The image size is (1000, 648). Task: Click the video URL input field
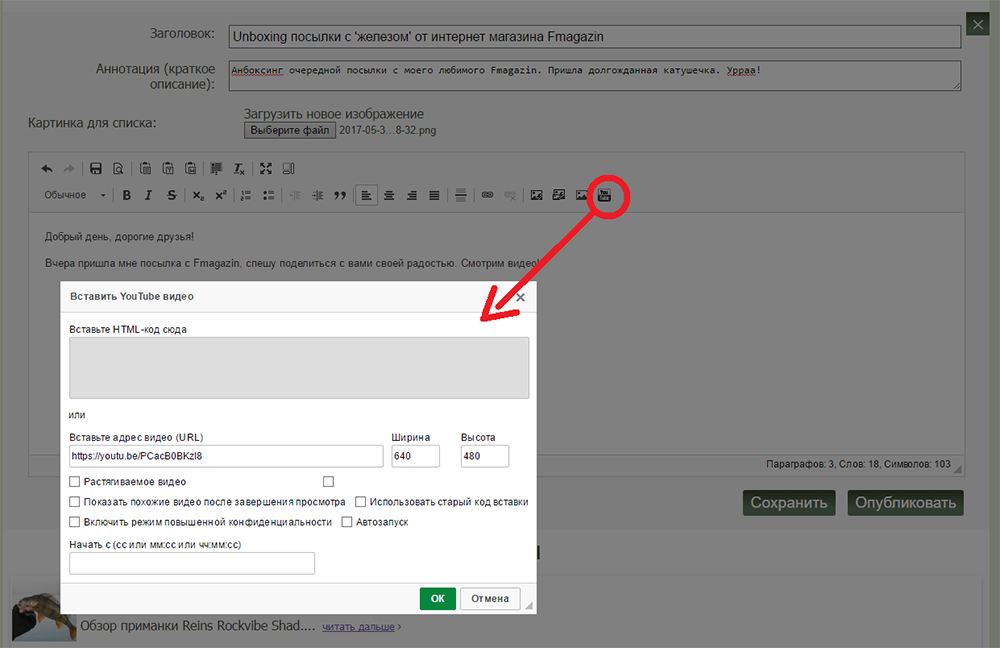point(226,456)
